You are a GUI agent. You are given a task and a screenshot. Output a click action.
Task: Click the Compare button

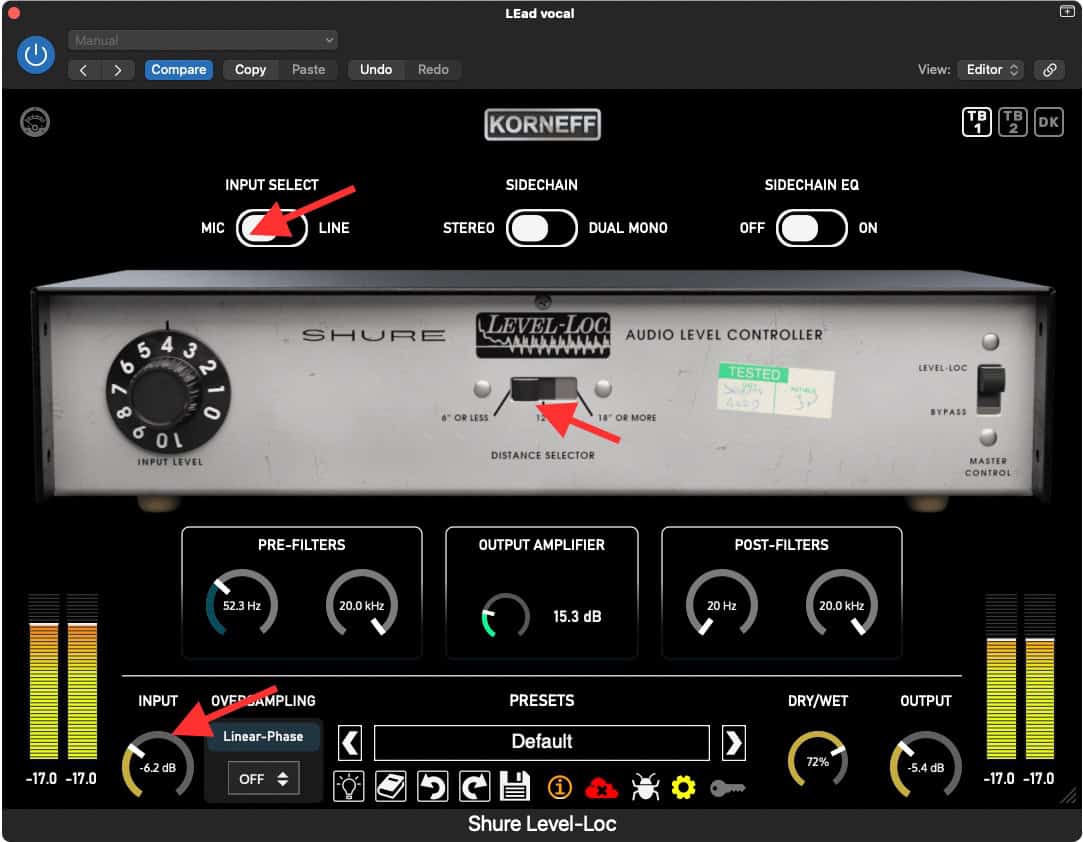[x=179, y=70]
